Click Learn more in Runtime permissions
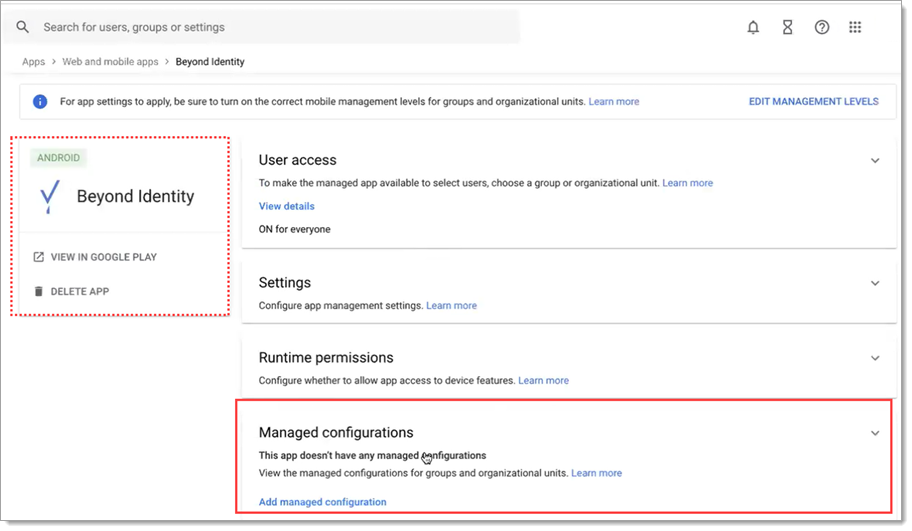Screen dimensions: 912x531 click(543, 381)
